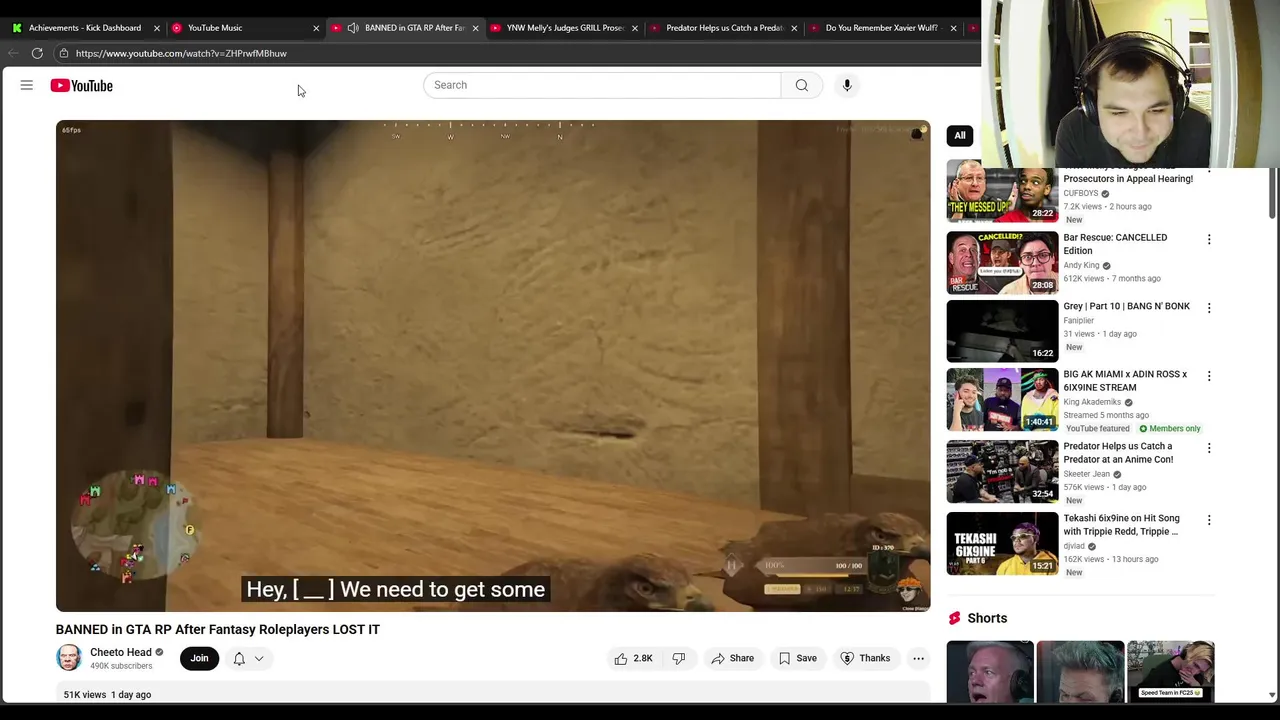
Task: Send Thanks to the creator
Action: point(865,658)
